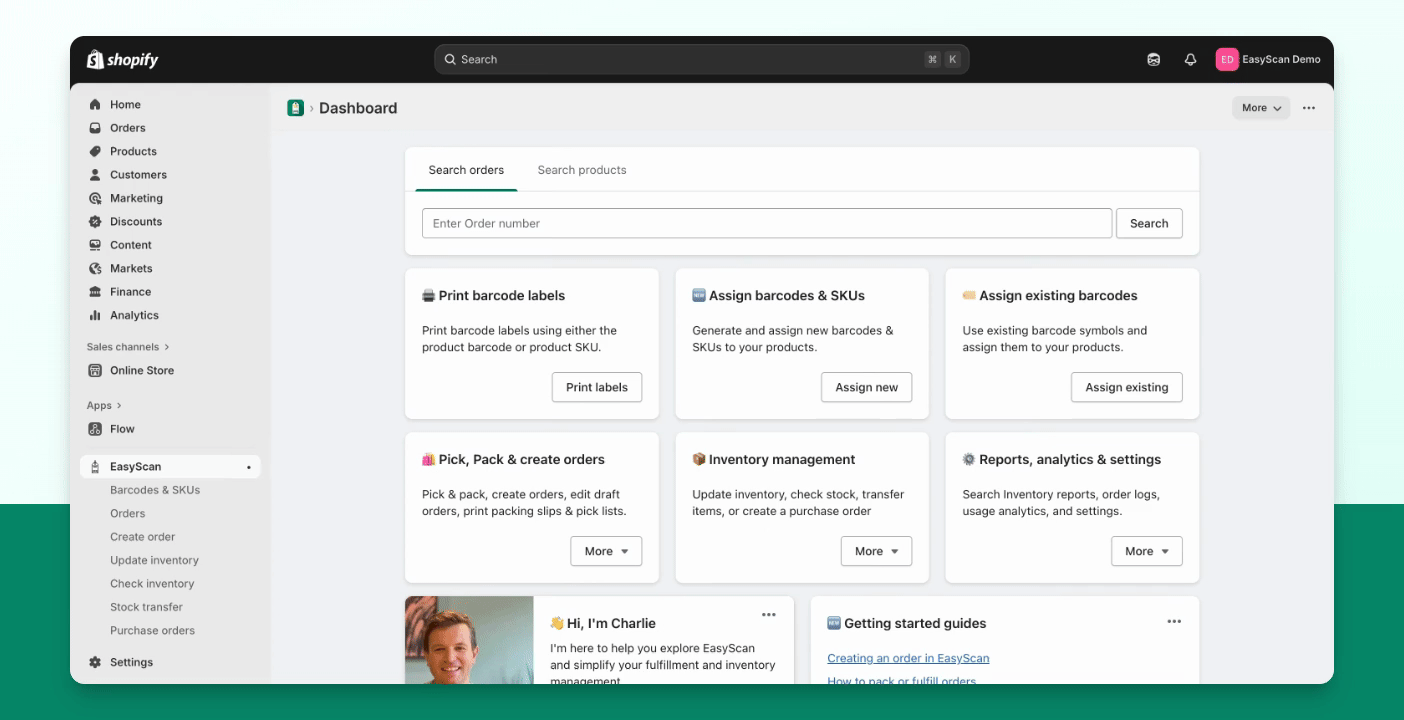Open three-dot menu on Charlie card
The width and height of the screenshot is (1404, 720).
point(768,615)
